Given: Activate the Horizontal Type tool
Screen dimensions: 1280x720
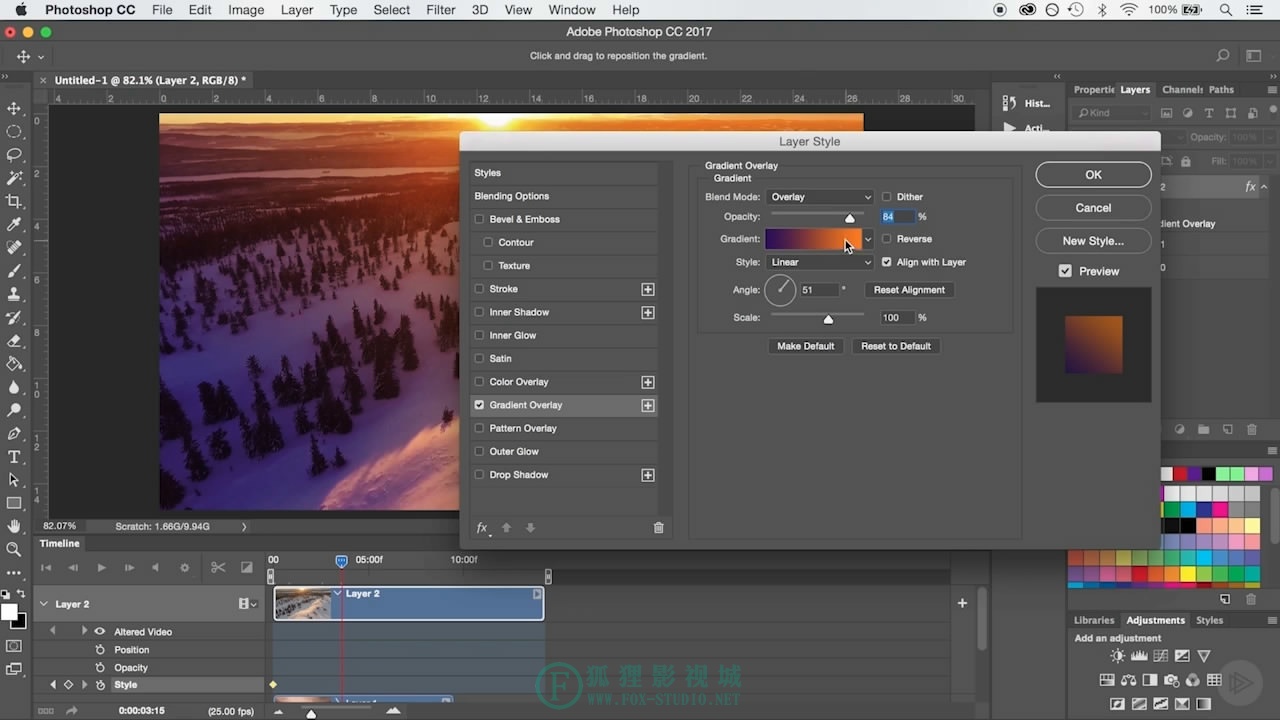Looking at the screenshot, I should click(14, 457).
